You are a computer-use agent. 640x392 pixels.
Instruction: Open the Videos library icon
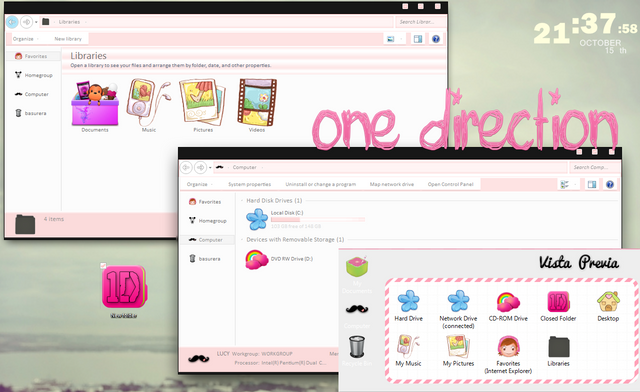pos(257,102)
